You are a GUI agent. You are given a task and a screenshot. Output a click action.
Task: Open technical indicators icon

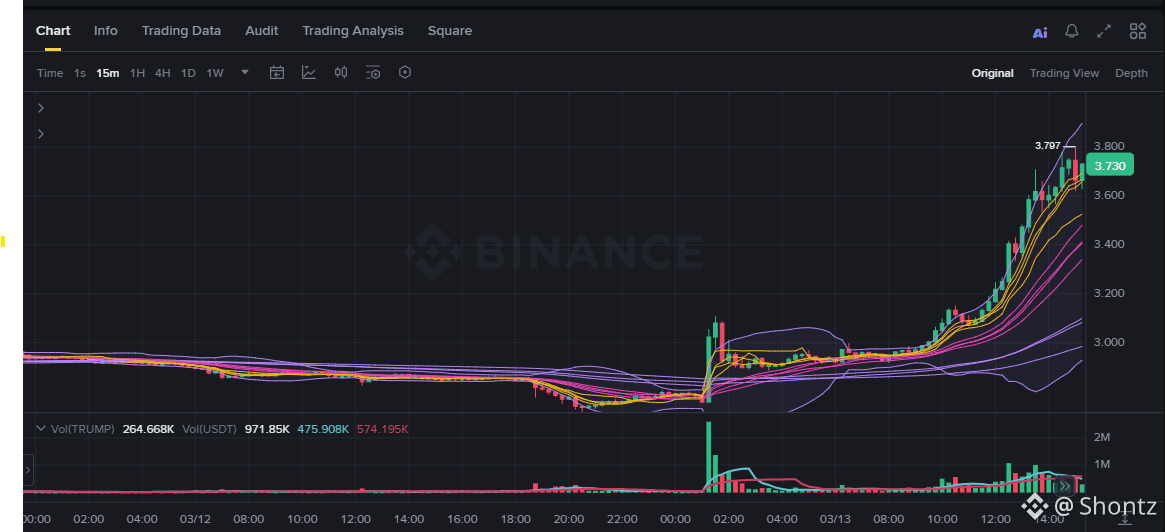[309, 72]
